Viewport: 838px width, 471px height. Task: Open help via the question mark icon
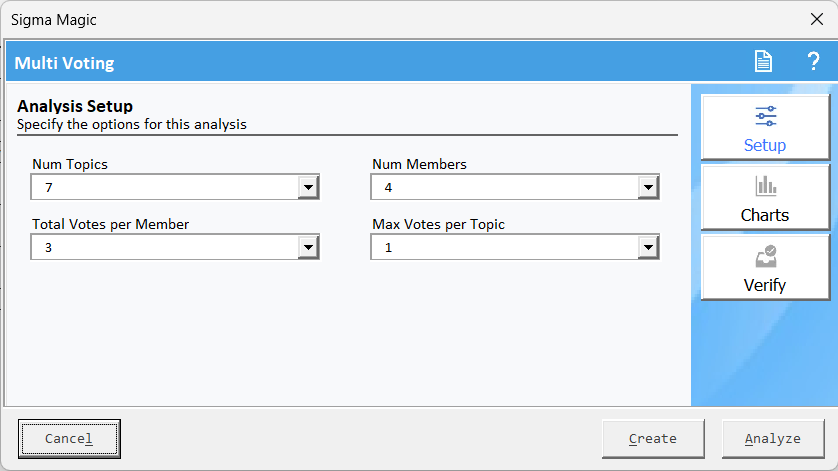[813, 61]
